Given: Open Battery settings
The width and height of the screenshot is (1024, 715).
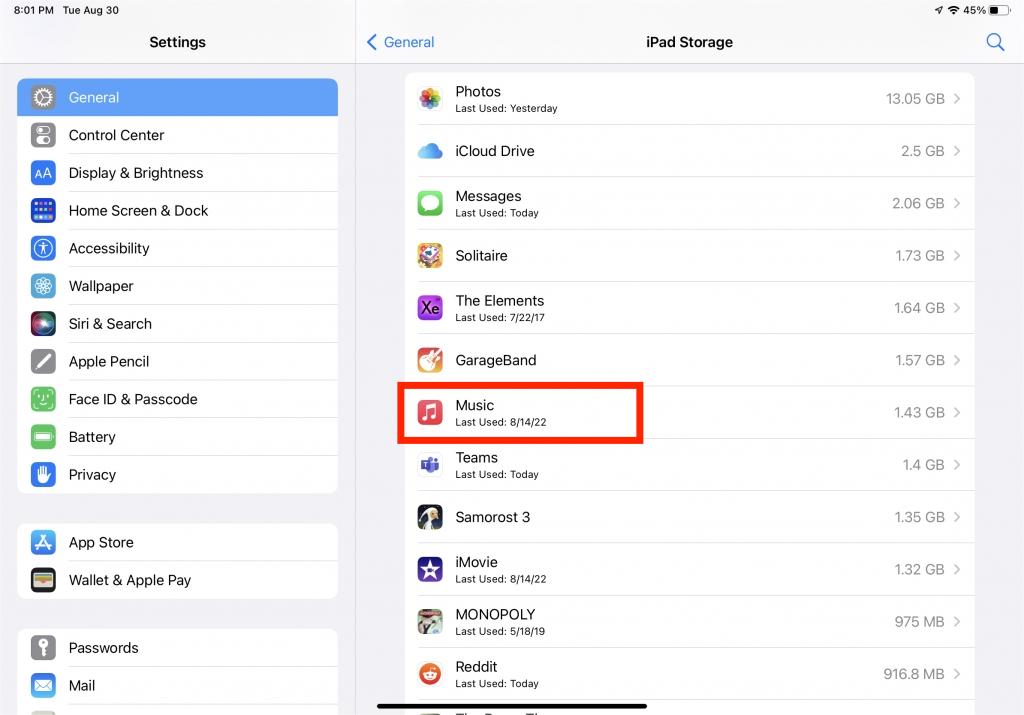Looking at the screenshot, I should (178, 437).
